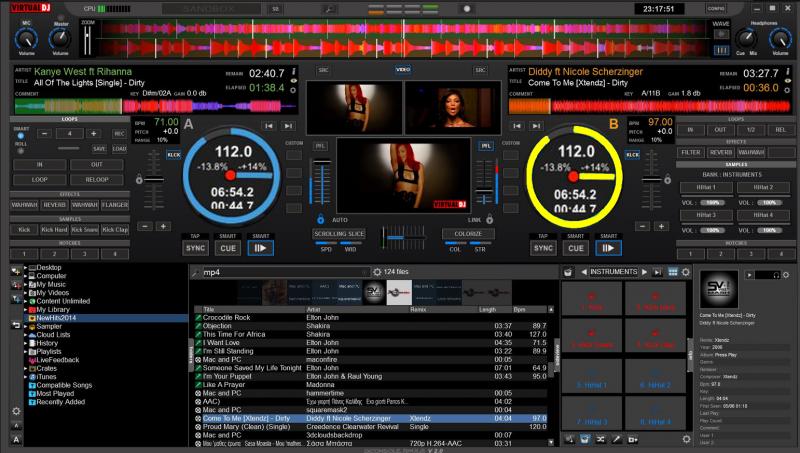Toggle KLCK key lock on deck A
This screenshot has width=800, height=453.
(x=173, y=155)
